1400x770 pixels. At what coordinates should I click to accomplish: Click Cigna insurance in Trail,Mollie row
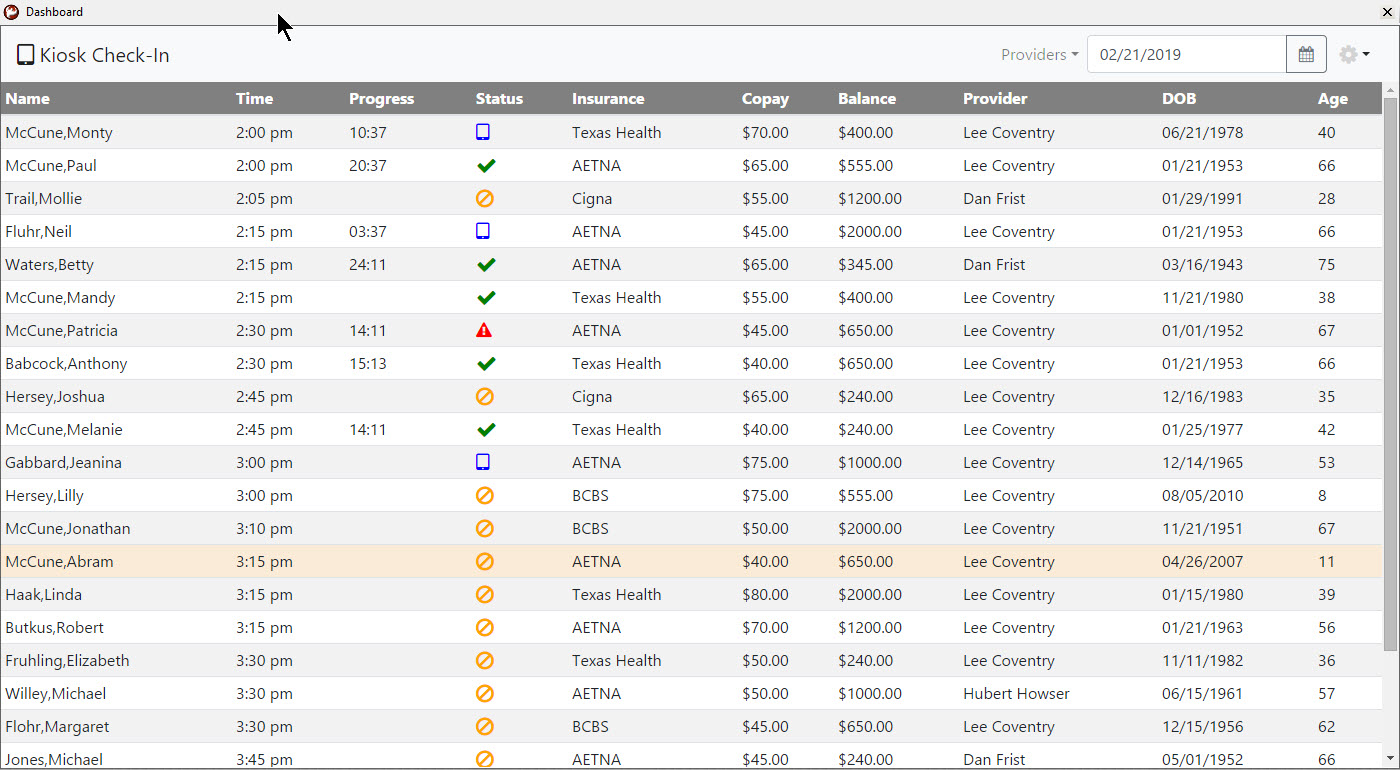(592, 198)
